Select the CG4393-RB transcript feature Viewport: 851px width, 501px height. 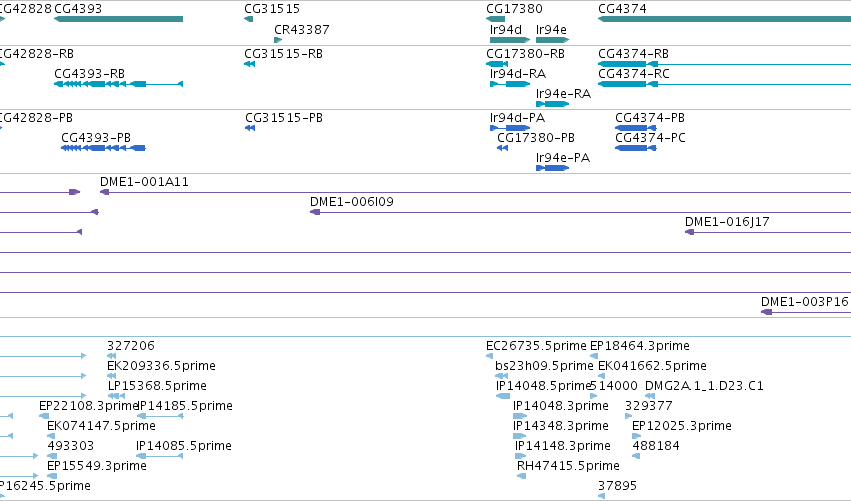pyautogui.click(x=118, y=84)
